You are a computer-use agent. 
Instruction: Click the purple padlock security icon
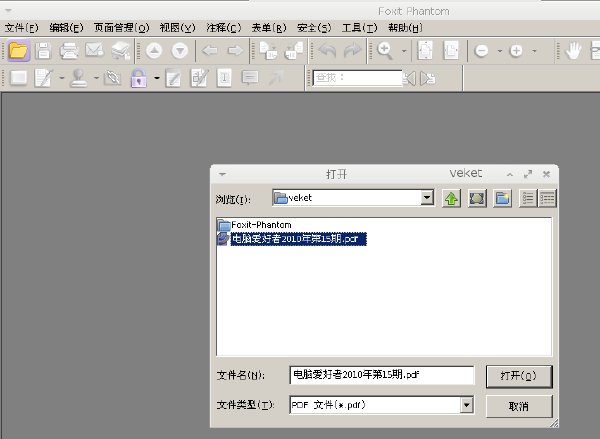139,78
